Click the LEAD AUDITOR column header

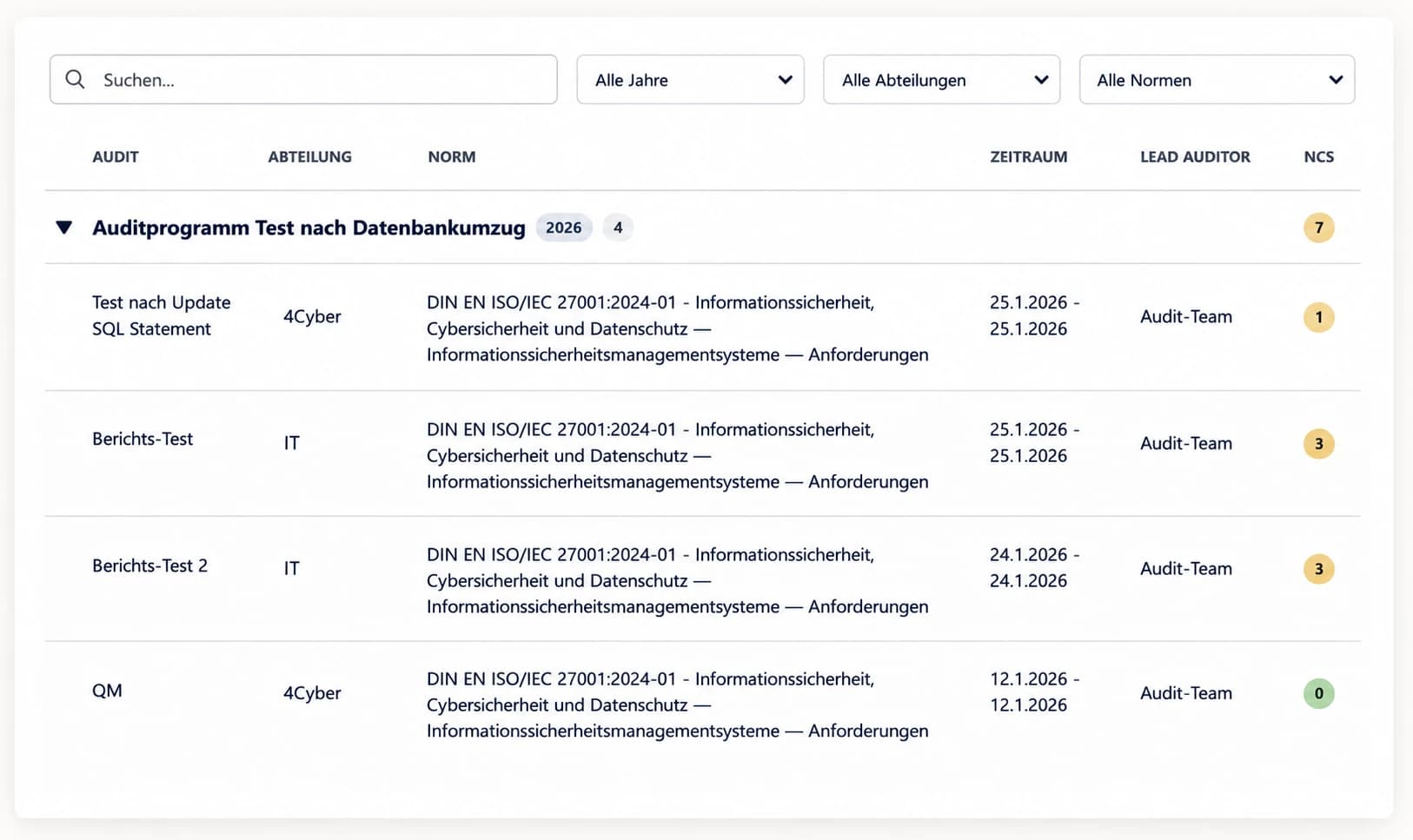[x=1195, y=157]
